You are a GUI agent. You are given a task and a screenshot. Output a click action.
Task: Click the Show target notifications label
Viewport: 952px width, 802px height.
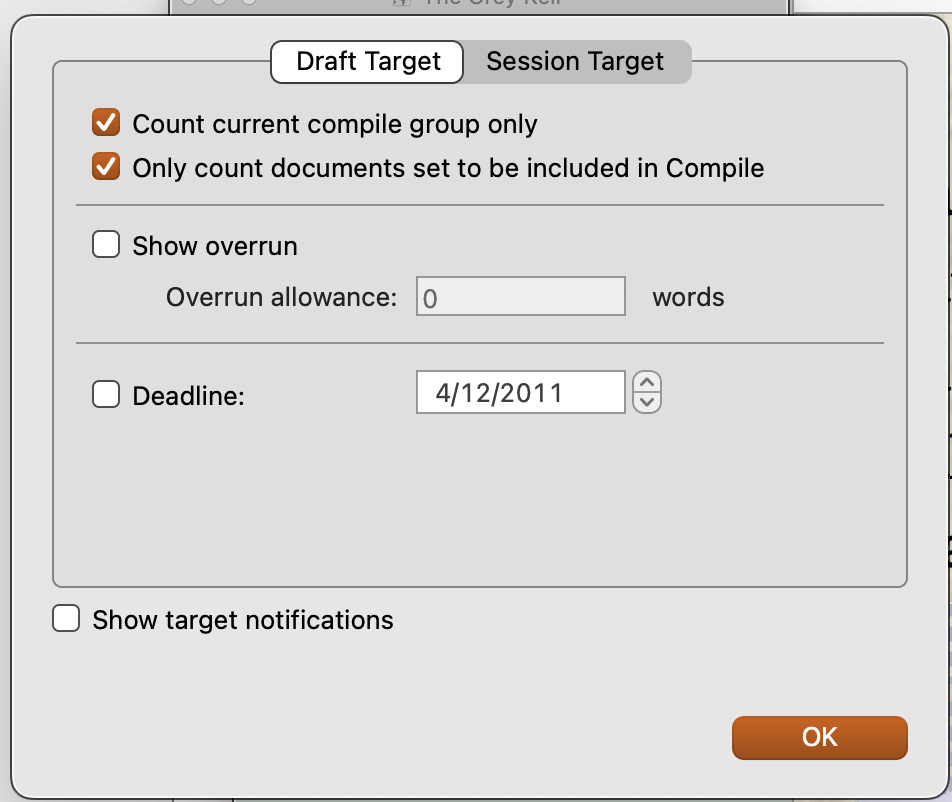(x=243, y=620)
